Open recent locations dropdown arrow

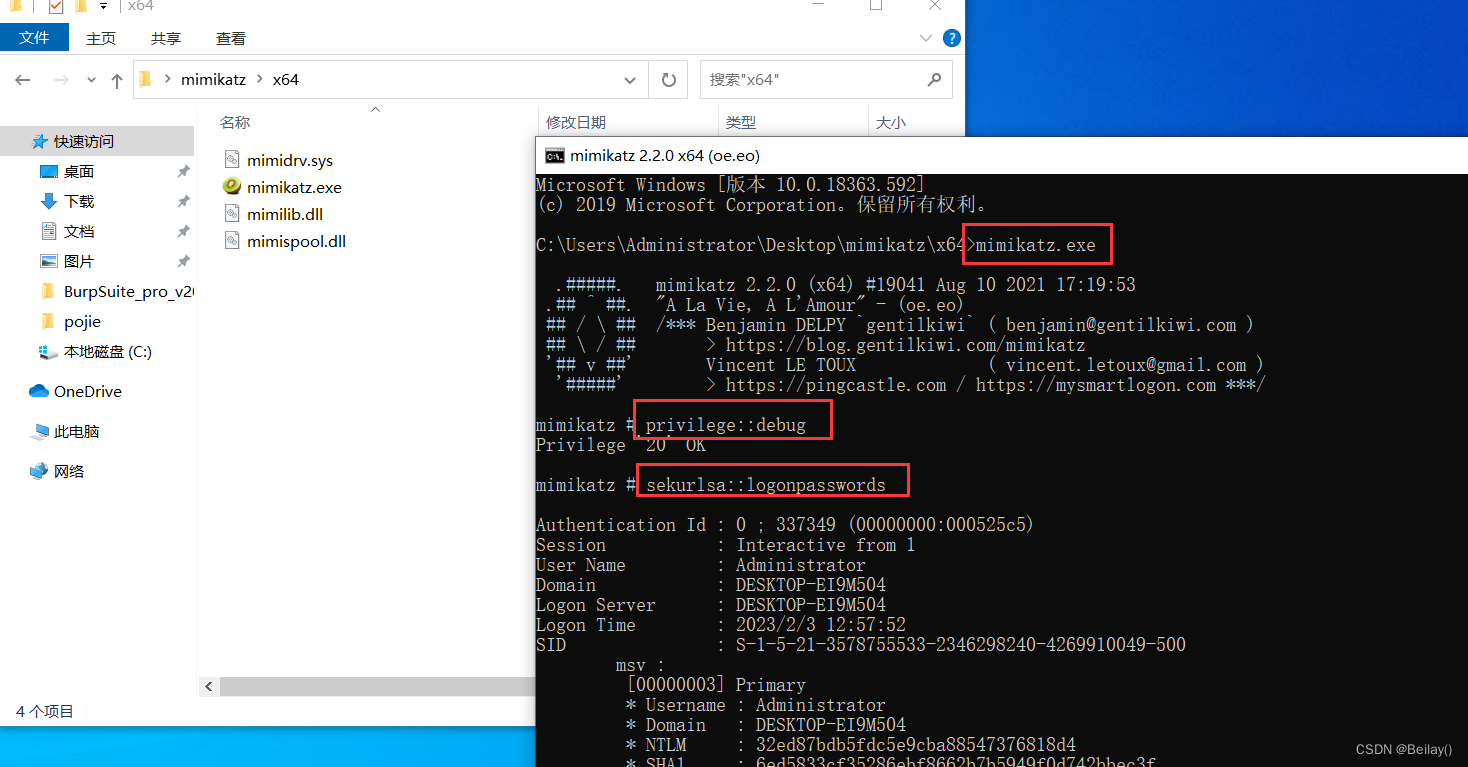[x=91, y=80]
